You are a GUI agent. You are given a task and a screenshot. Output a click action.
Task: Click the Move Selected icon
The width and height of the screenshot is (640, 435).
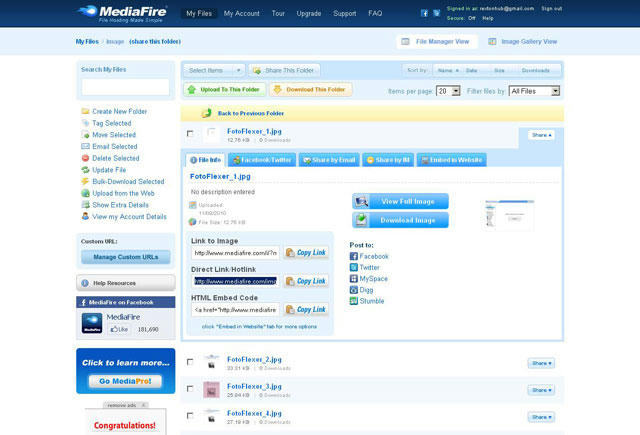85,135
